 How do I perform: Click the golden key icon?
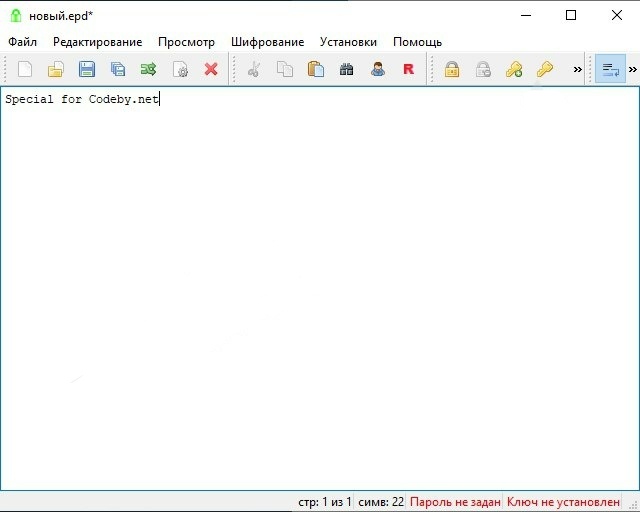point(545,69)
